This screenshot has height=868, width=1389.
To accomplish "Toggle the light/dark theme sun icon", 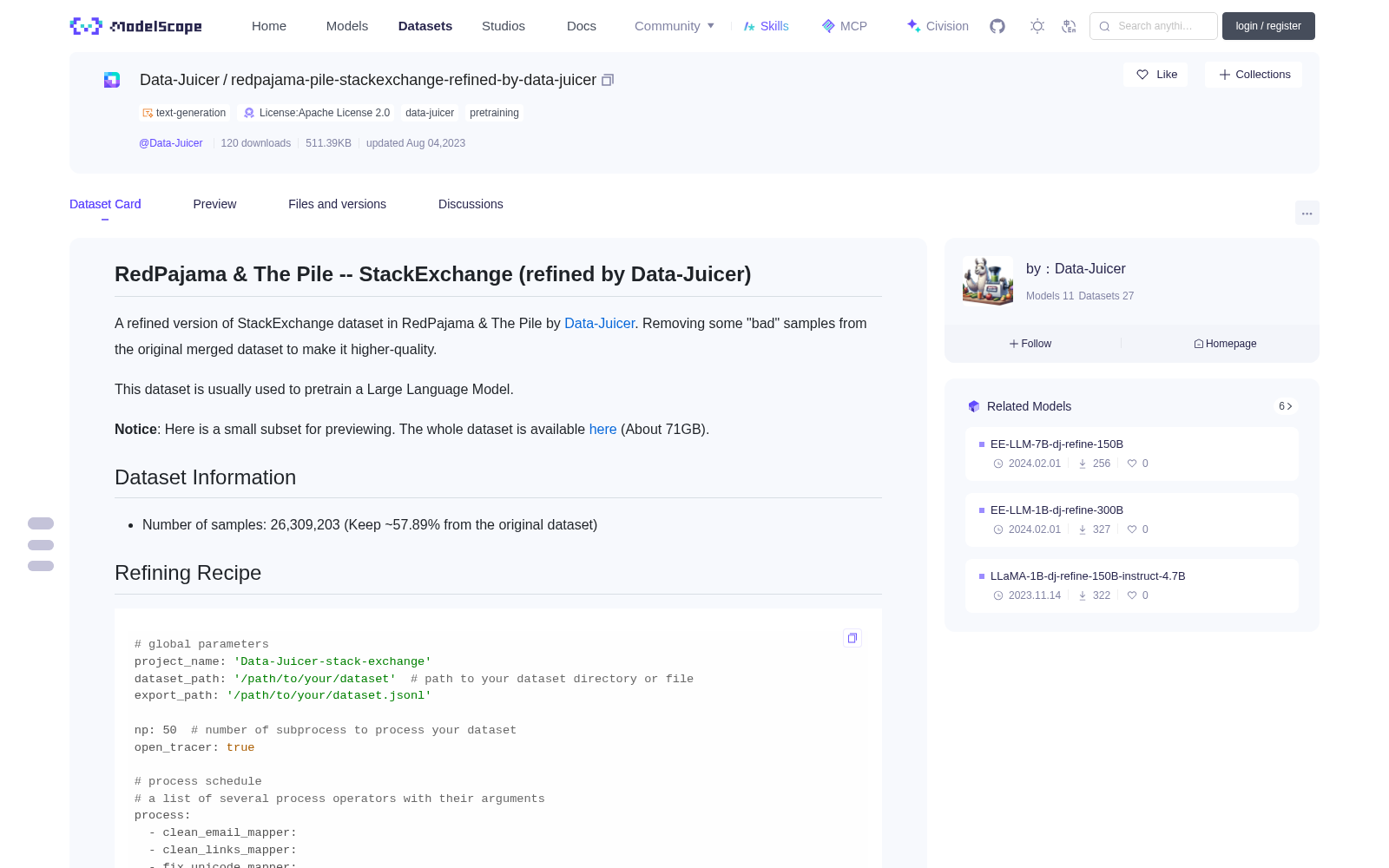I will pos(1037,26).
